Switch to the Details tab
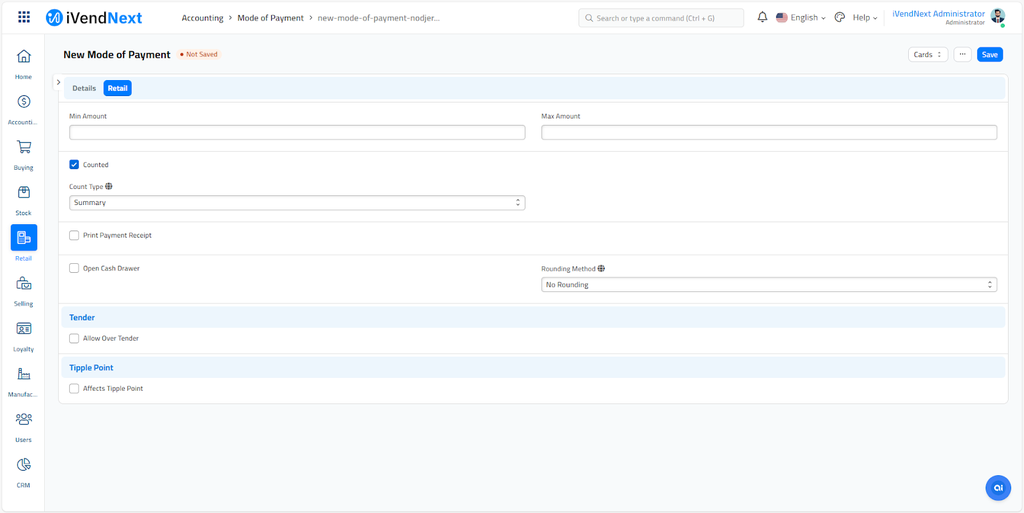This screenshot has width=1024, height=513. pos(84,88)
